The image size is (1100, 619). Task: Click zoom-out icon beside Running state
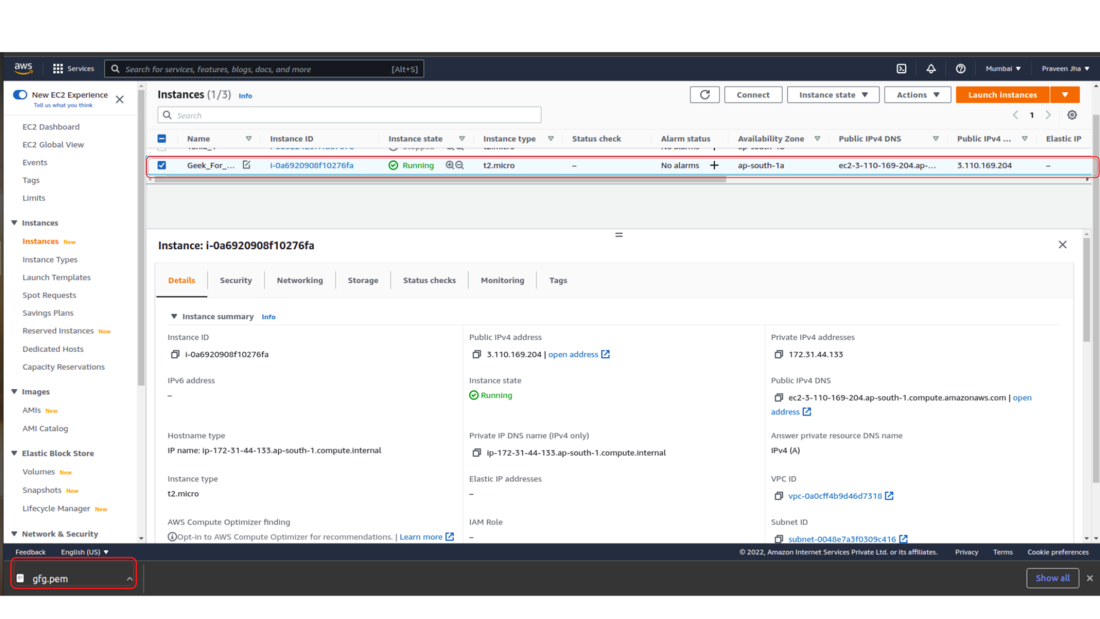460,165
